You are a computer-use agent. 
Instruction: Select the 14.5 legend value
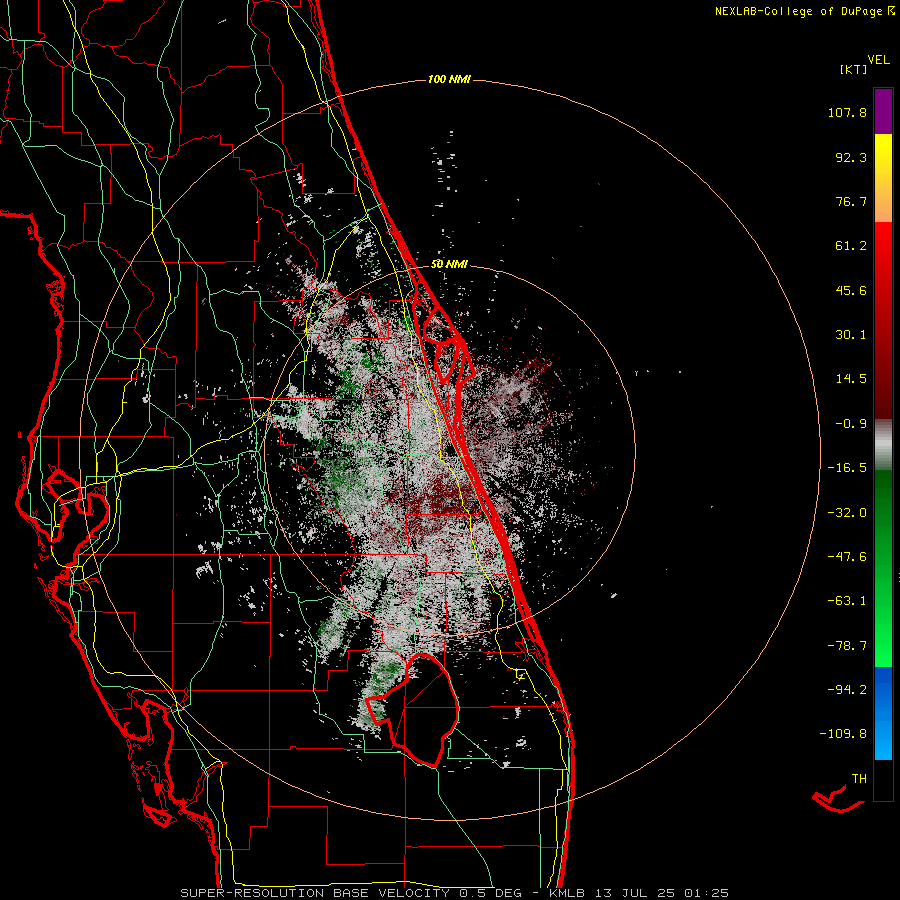[851, 379]
